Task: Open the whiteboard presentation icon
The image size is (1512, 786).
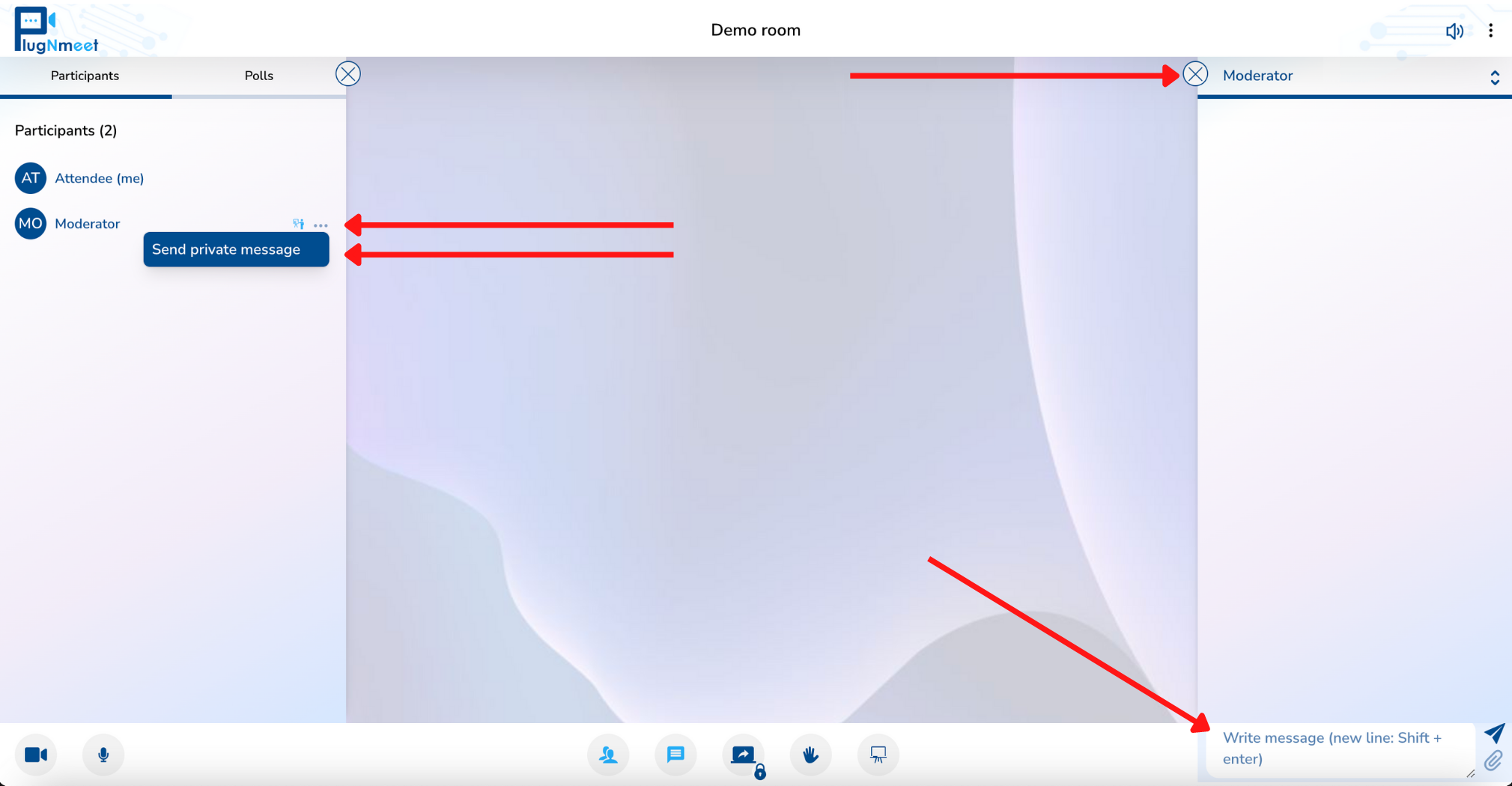Action: click(878, 755)
